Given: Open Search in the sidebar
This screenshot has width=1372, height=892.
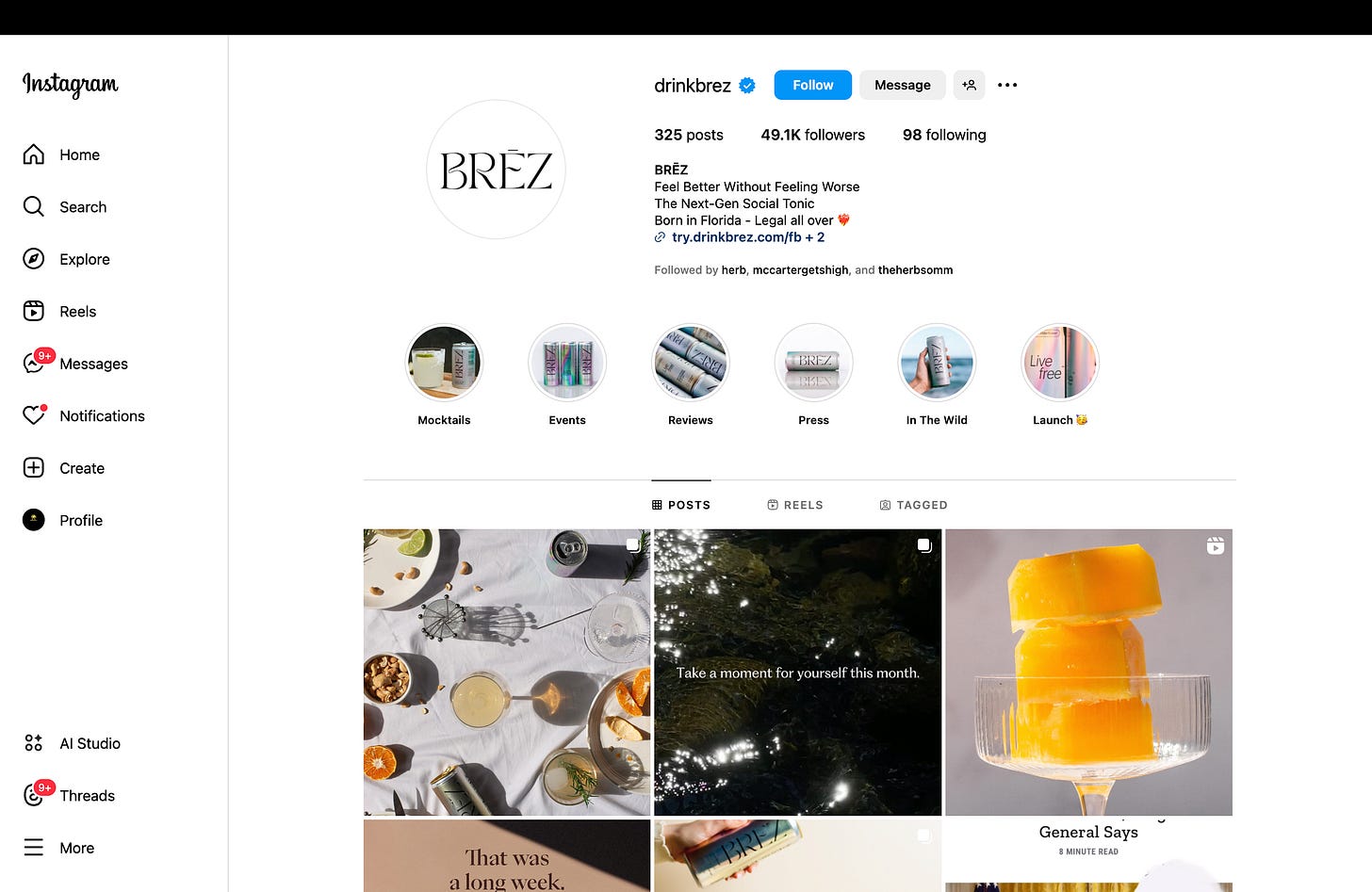Looking at the screenshot, I should (x=64, y=206).
